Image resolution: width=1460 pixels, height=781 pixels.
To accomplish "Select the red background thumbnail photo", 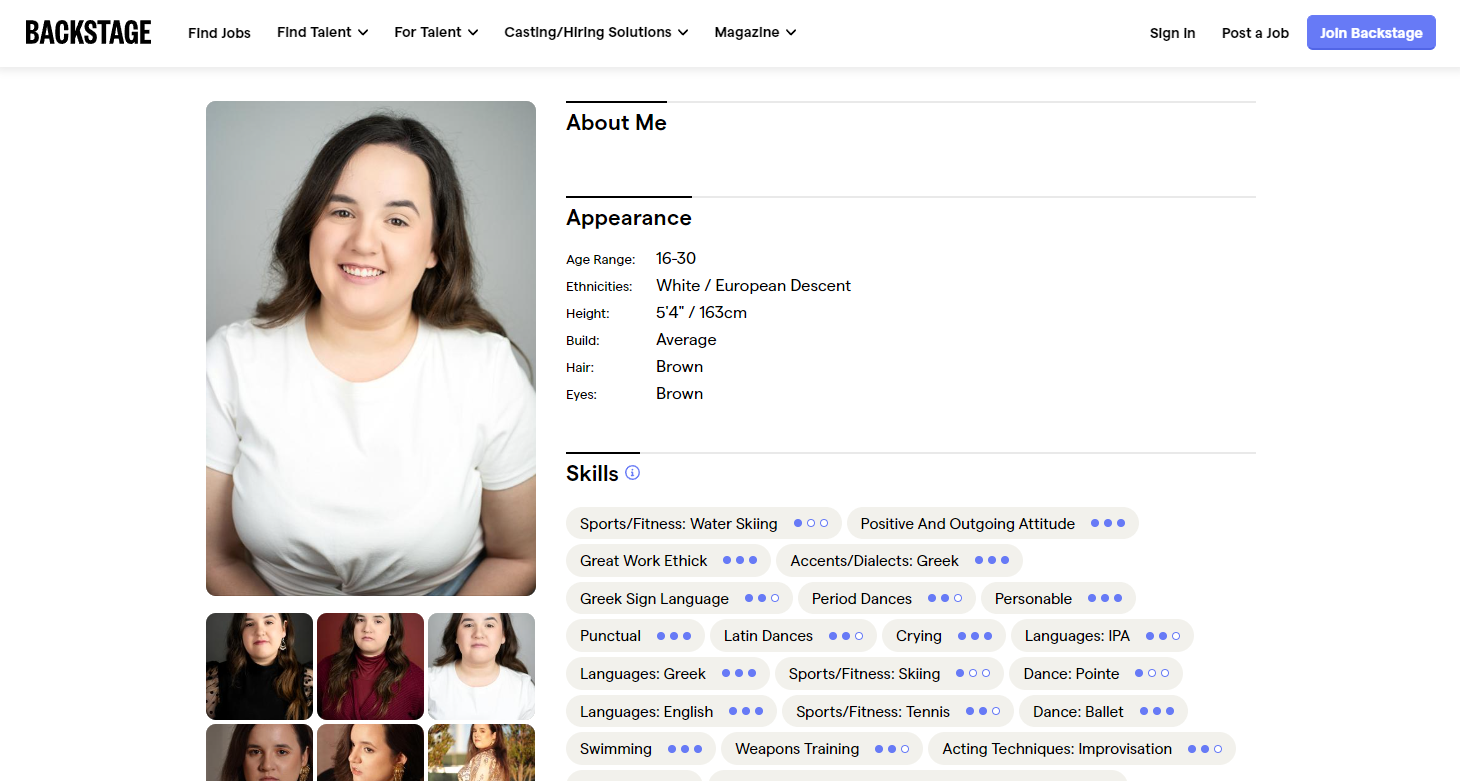I will 370,666.
